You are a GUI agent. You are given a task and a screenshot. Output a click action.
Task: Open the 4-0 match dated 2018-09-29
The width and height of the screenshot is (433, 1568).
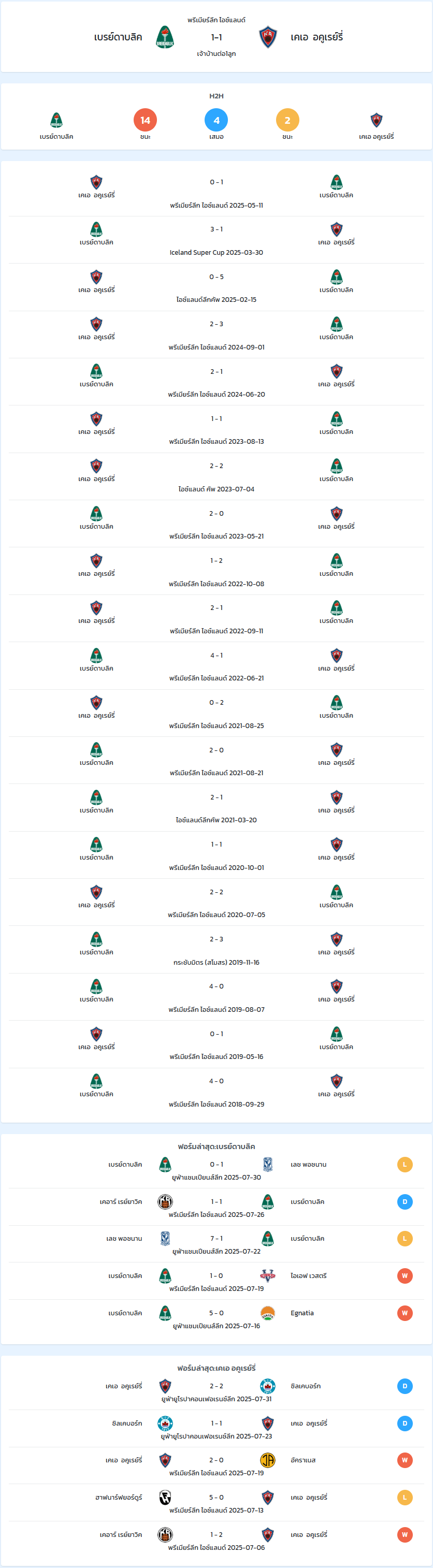(216, 1092)
